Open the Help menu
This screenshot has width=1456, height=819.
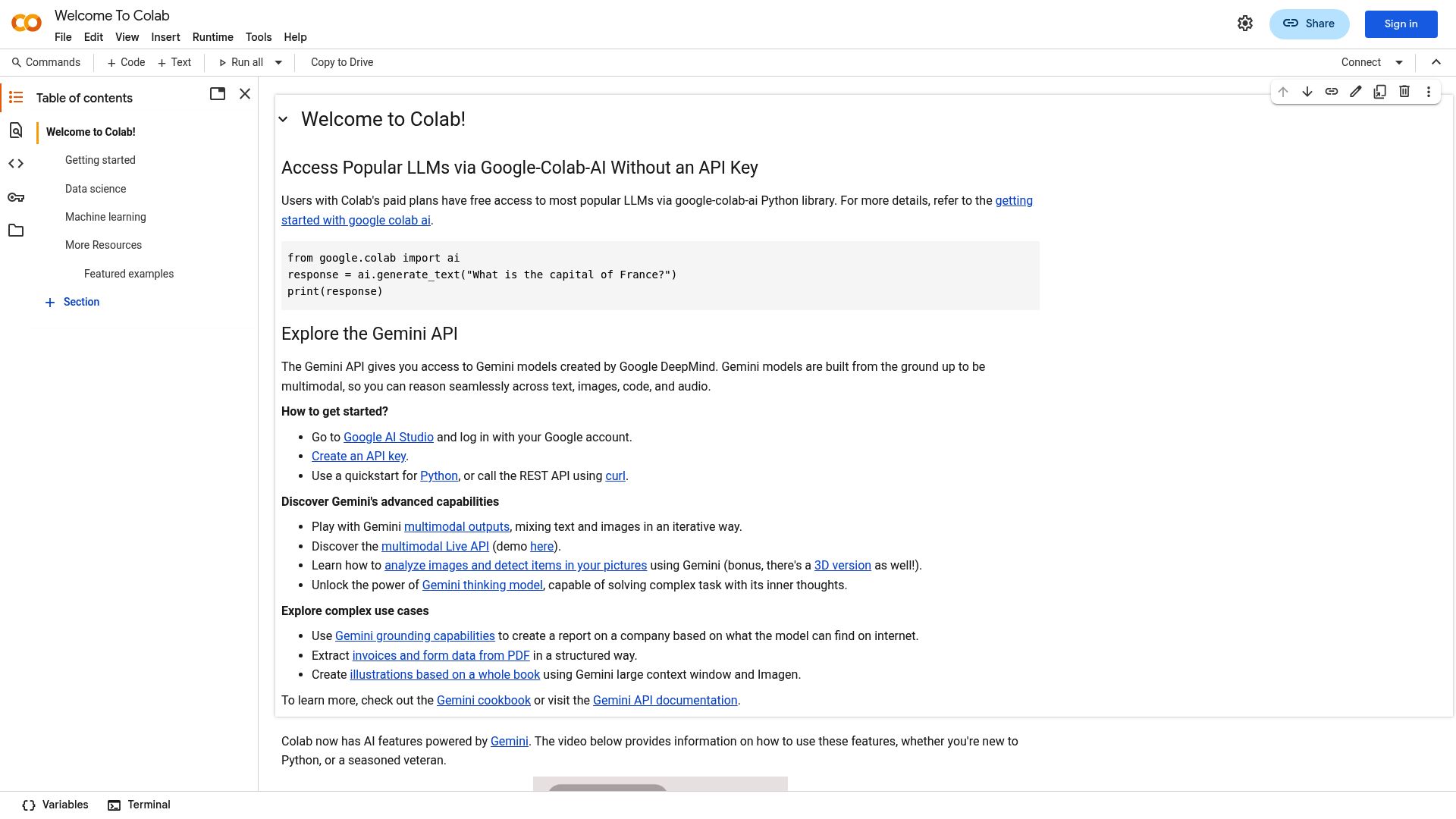[295, 37]
